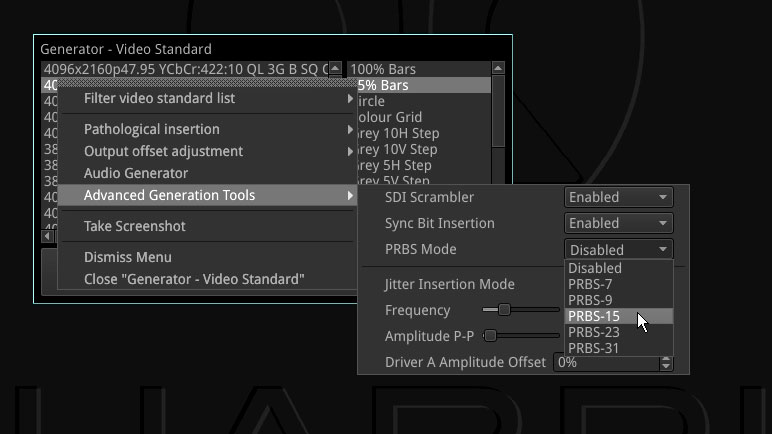Viewport: 772px width, 434px height.
Task: Click the pattern list scrollbar thumb
Action: point(498,111)
